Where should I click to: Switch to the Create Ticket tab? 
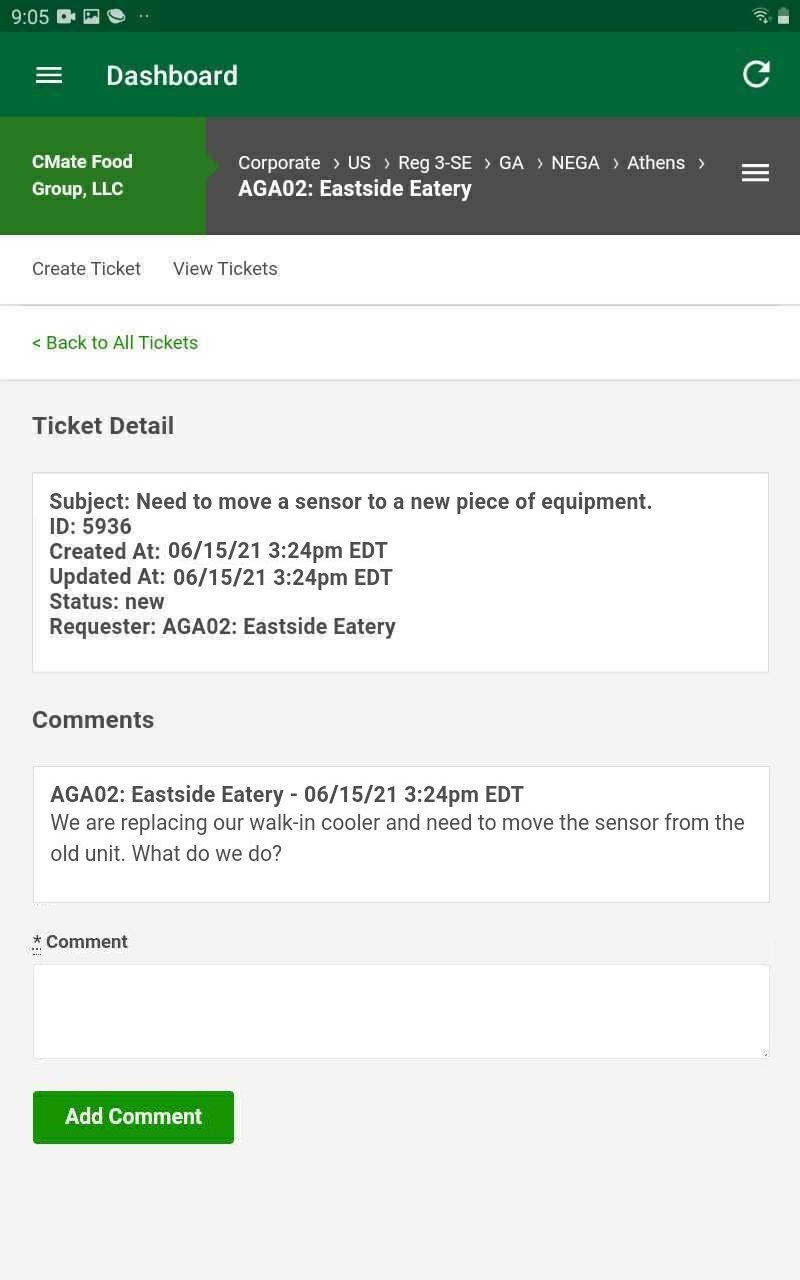(86, 268)
